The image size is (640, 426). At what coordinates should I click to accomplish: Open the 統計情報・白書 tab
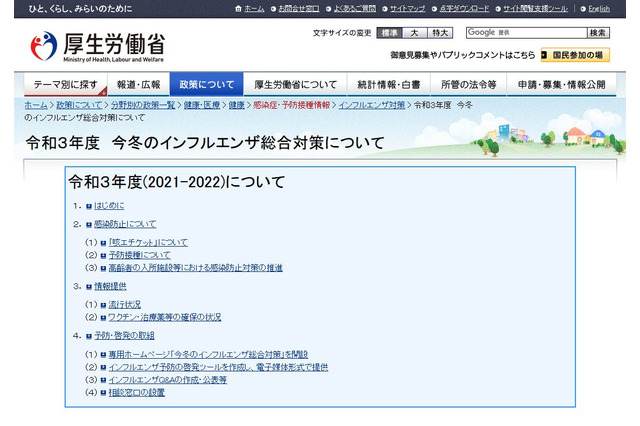click(388, 84)
